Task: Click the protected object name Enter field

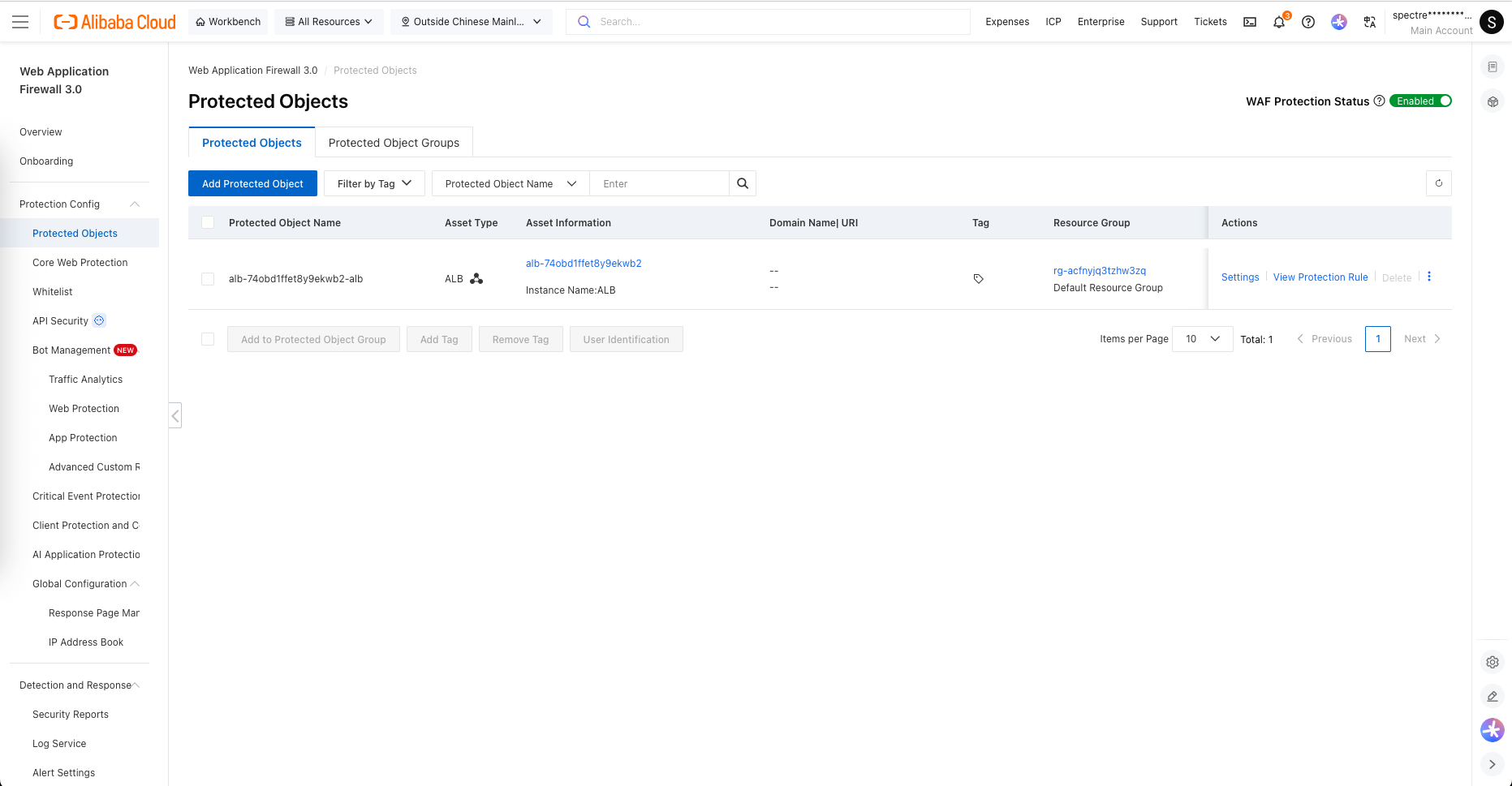Action: click(x=659, y=183)
